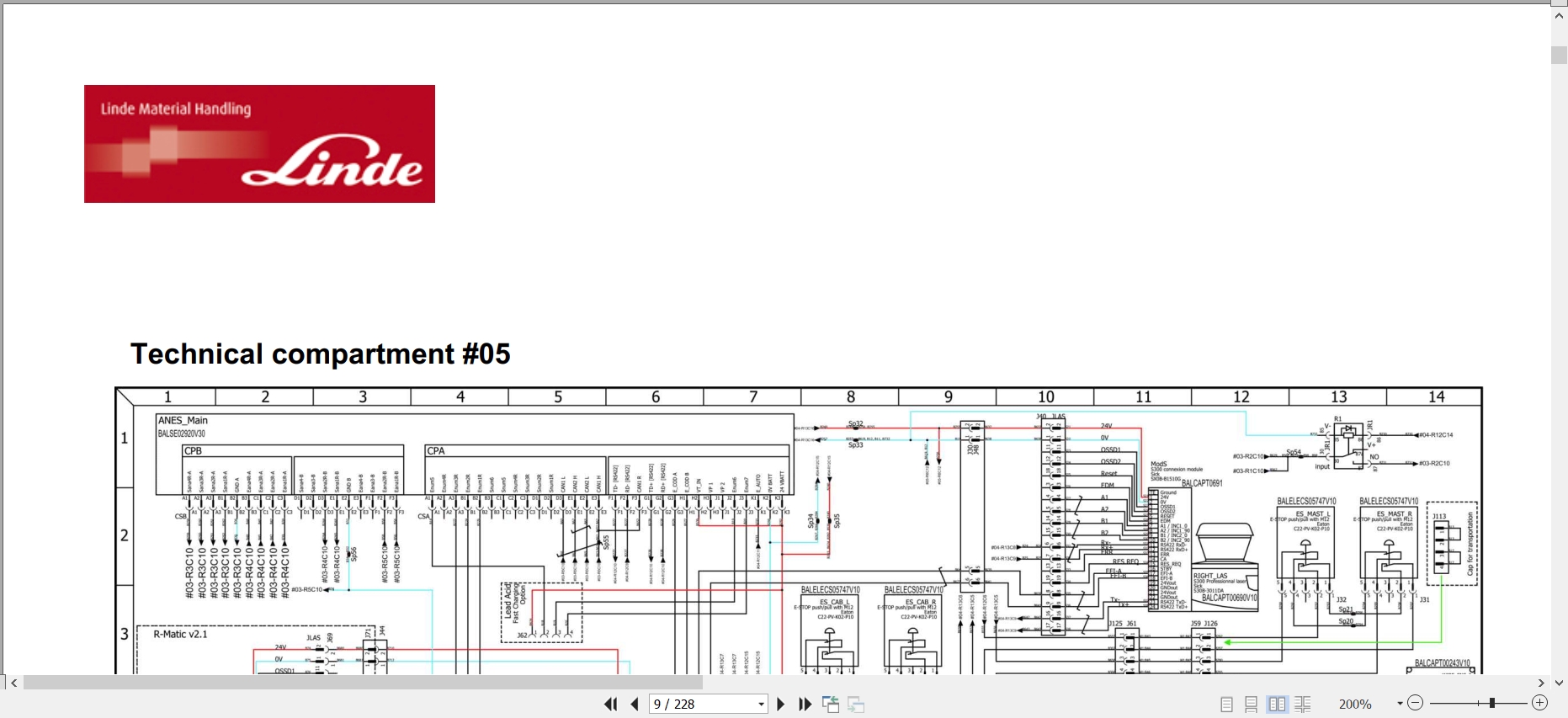Click row header 3 of the schematic
This screenshot has width=1568, height=718.
pyautogui.click(x=125, y=634)
